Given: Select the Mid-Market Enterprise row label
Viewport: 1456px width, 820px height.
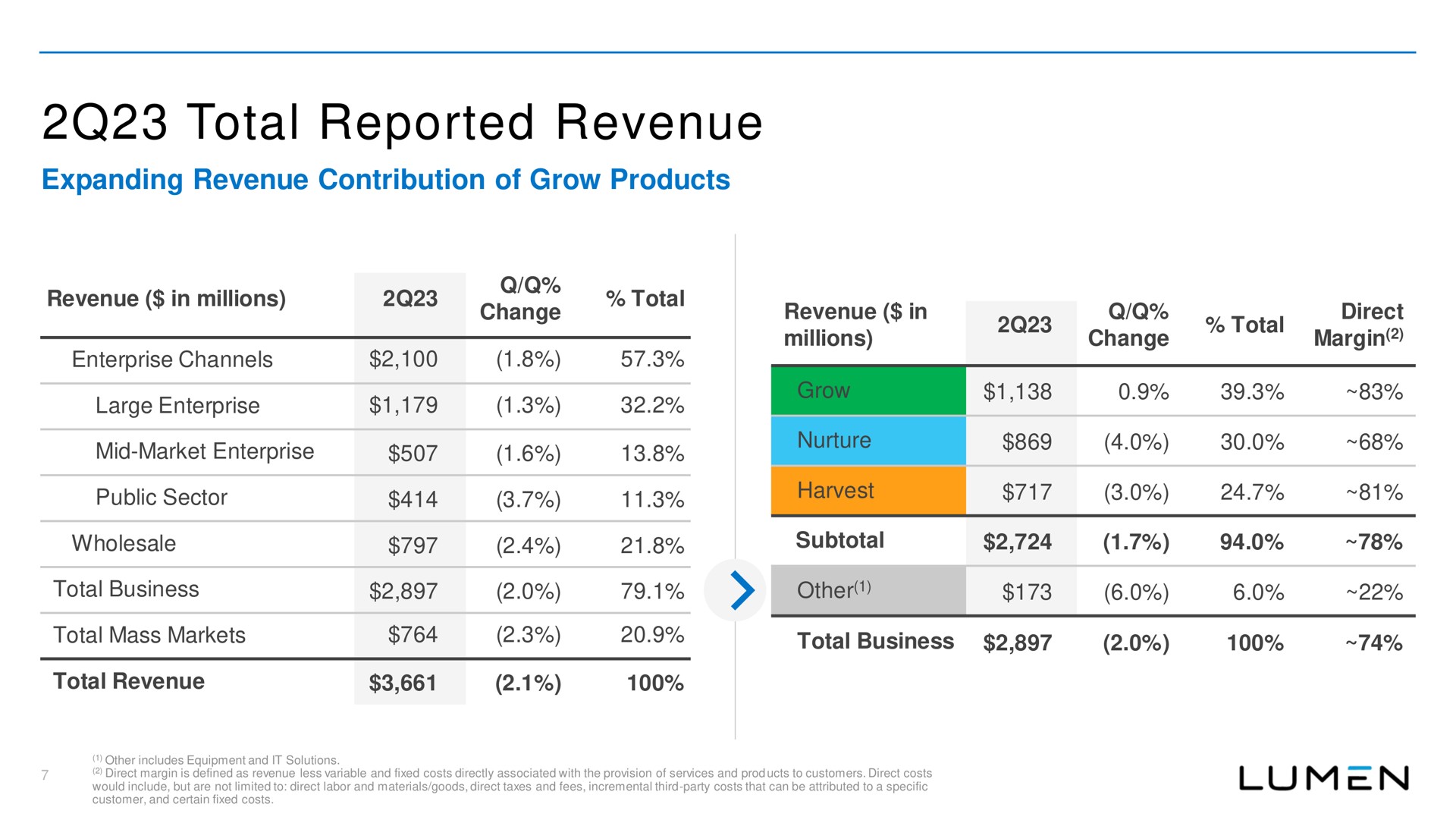Looking at the screenshot, I should (205, 451).
